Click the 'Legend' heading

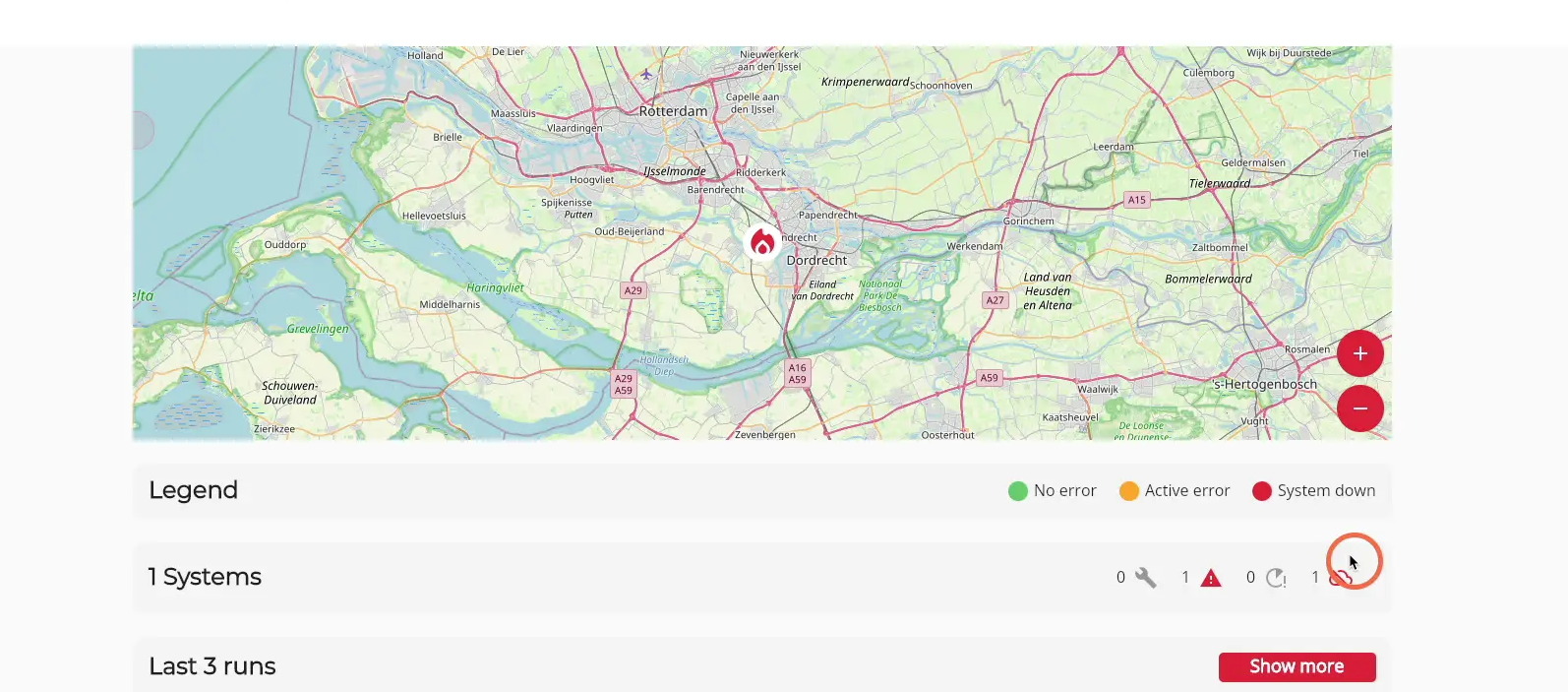click(x=194, y=490)
